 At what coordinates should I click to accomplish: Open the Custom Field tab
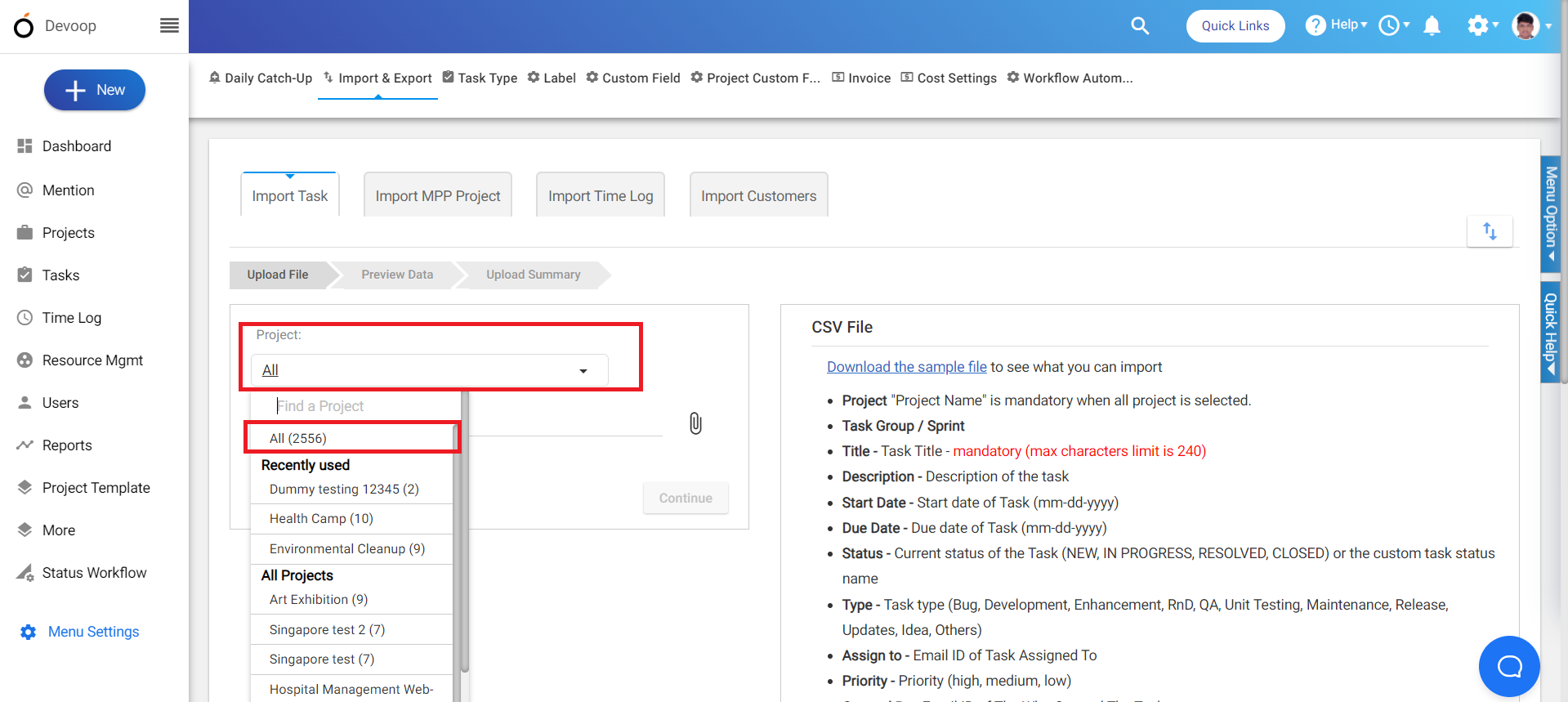tap(633, 78)
